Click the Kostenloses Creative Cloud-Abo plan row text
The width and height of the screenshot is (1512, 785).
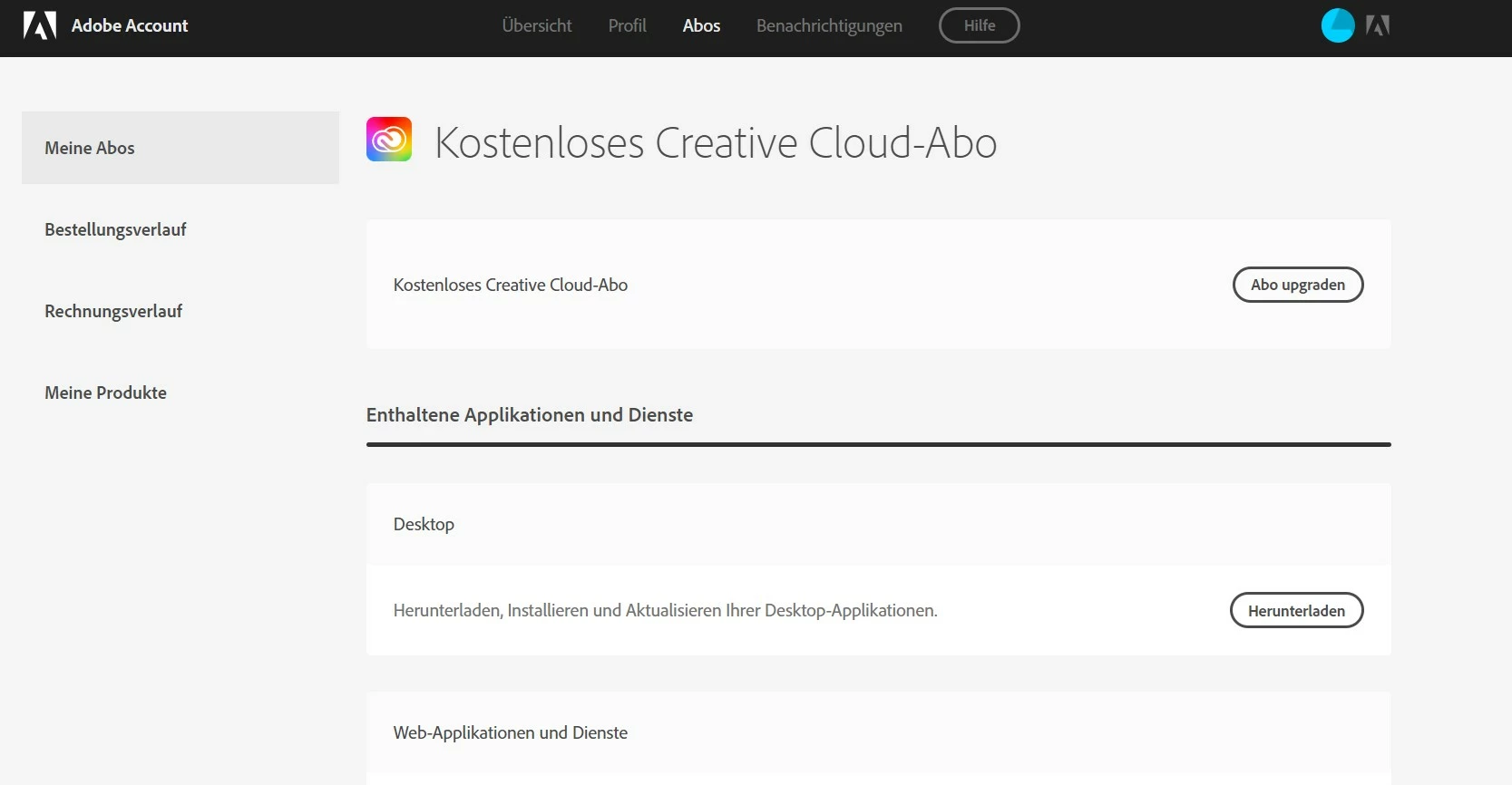pos(511,285)
